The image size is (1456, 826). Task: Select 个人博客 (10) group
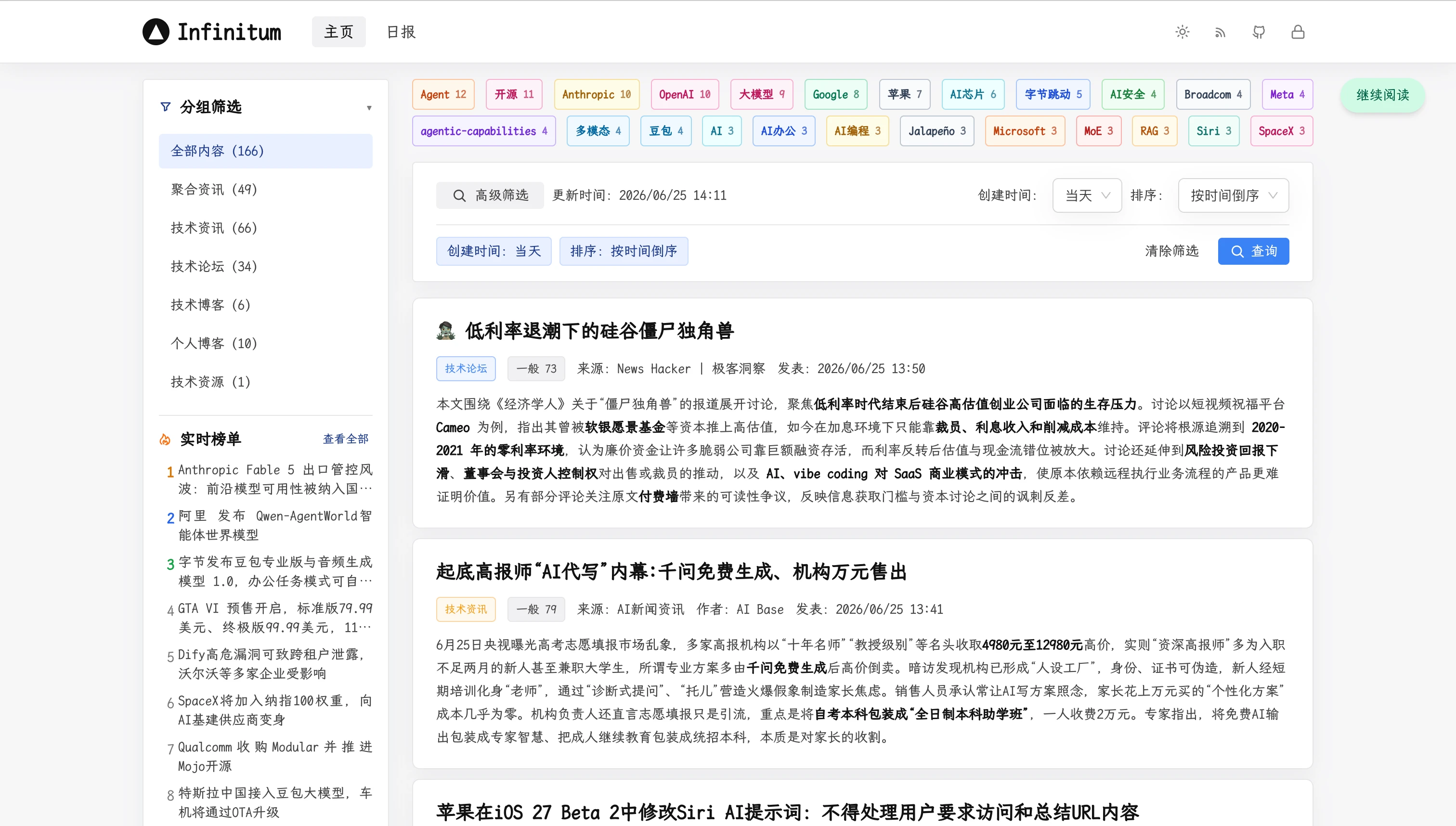click(x=266, y=344)
